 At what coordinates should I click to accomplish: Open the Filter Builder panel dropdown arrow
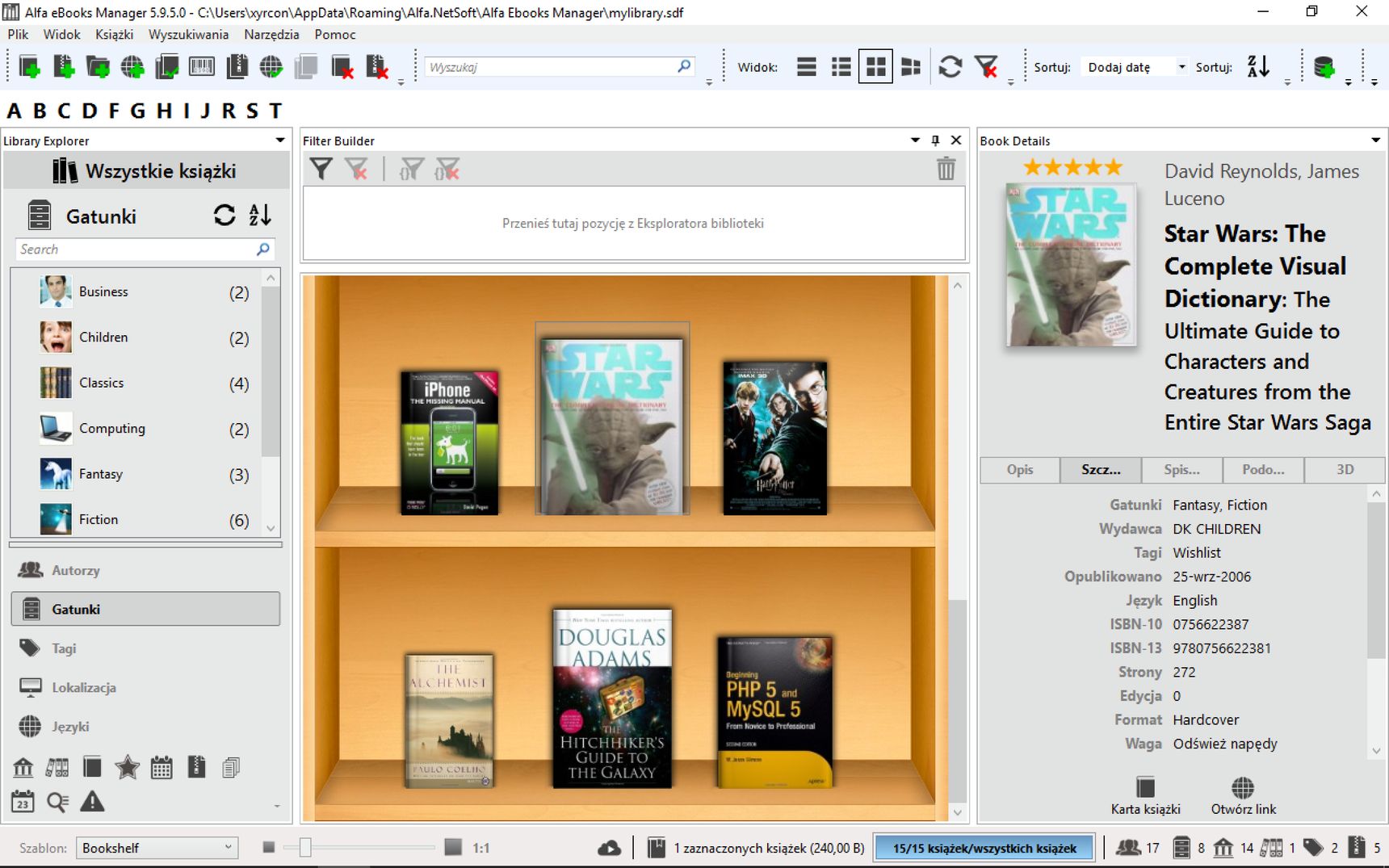click(915, 140)
